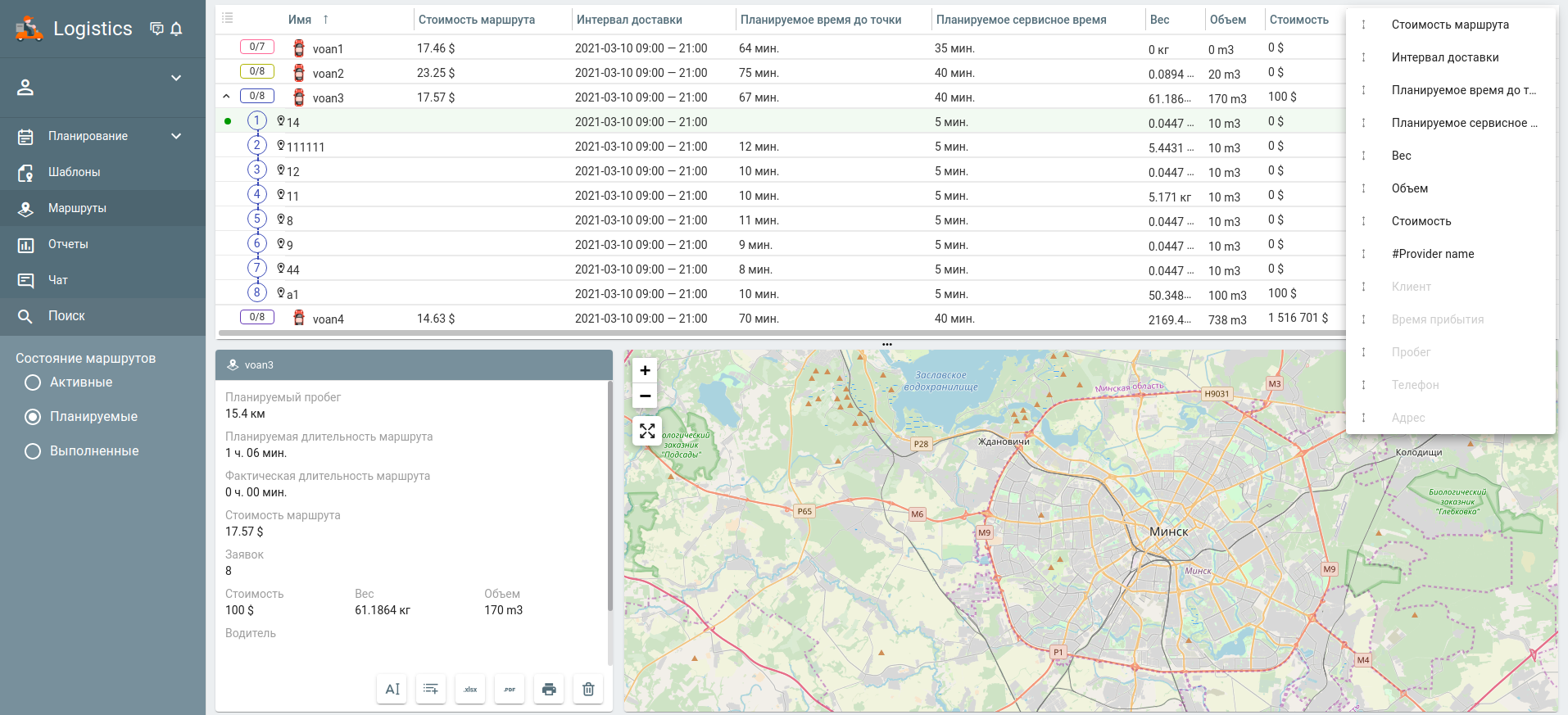The image size is (1568, 715).
Task: Select the Выполненные radio button
Action: (33, 451)
